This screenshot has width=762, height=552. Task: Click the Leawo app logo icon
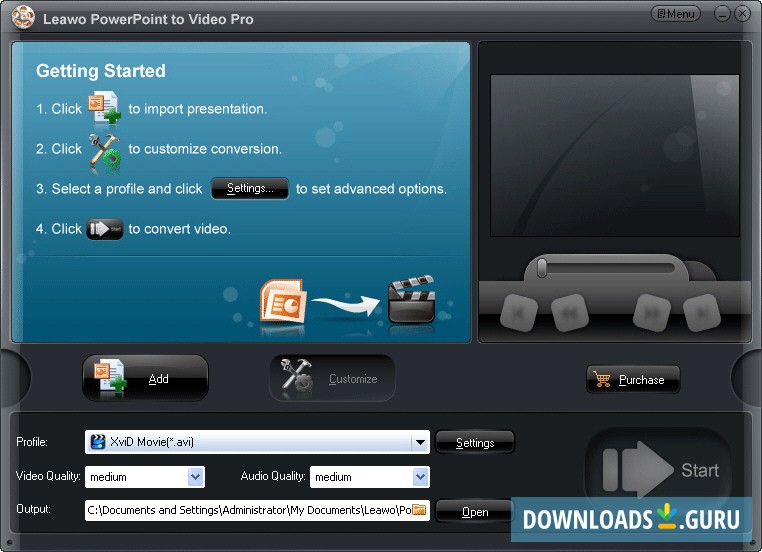(x=23, y=18)
